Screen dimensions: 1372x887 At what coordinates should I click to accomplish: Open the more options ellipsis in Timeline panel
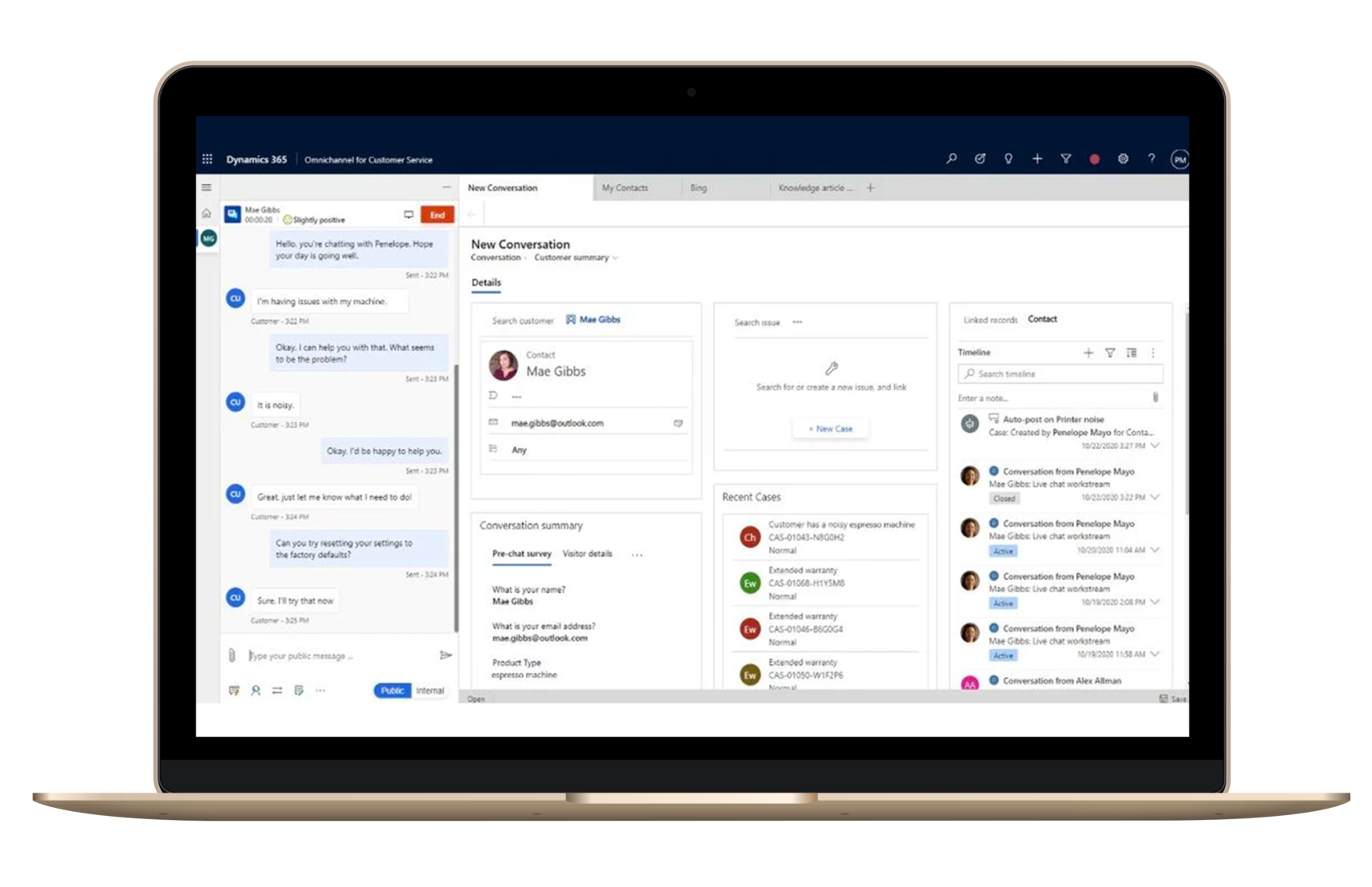point(1153,353)
